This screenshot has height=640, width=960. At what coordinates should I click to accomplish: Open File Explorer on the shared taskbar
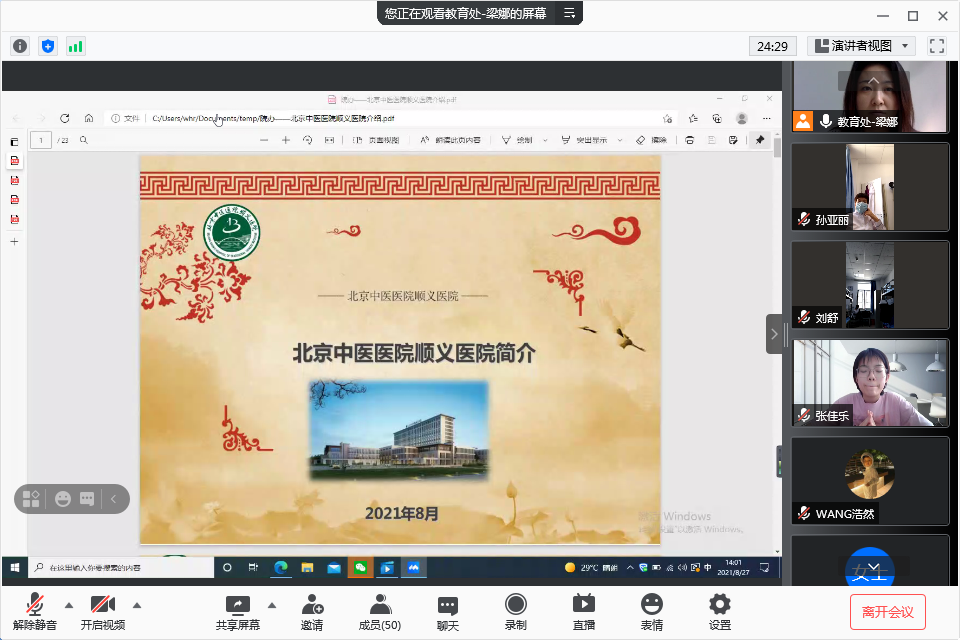click(307, 568)
